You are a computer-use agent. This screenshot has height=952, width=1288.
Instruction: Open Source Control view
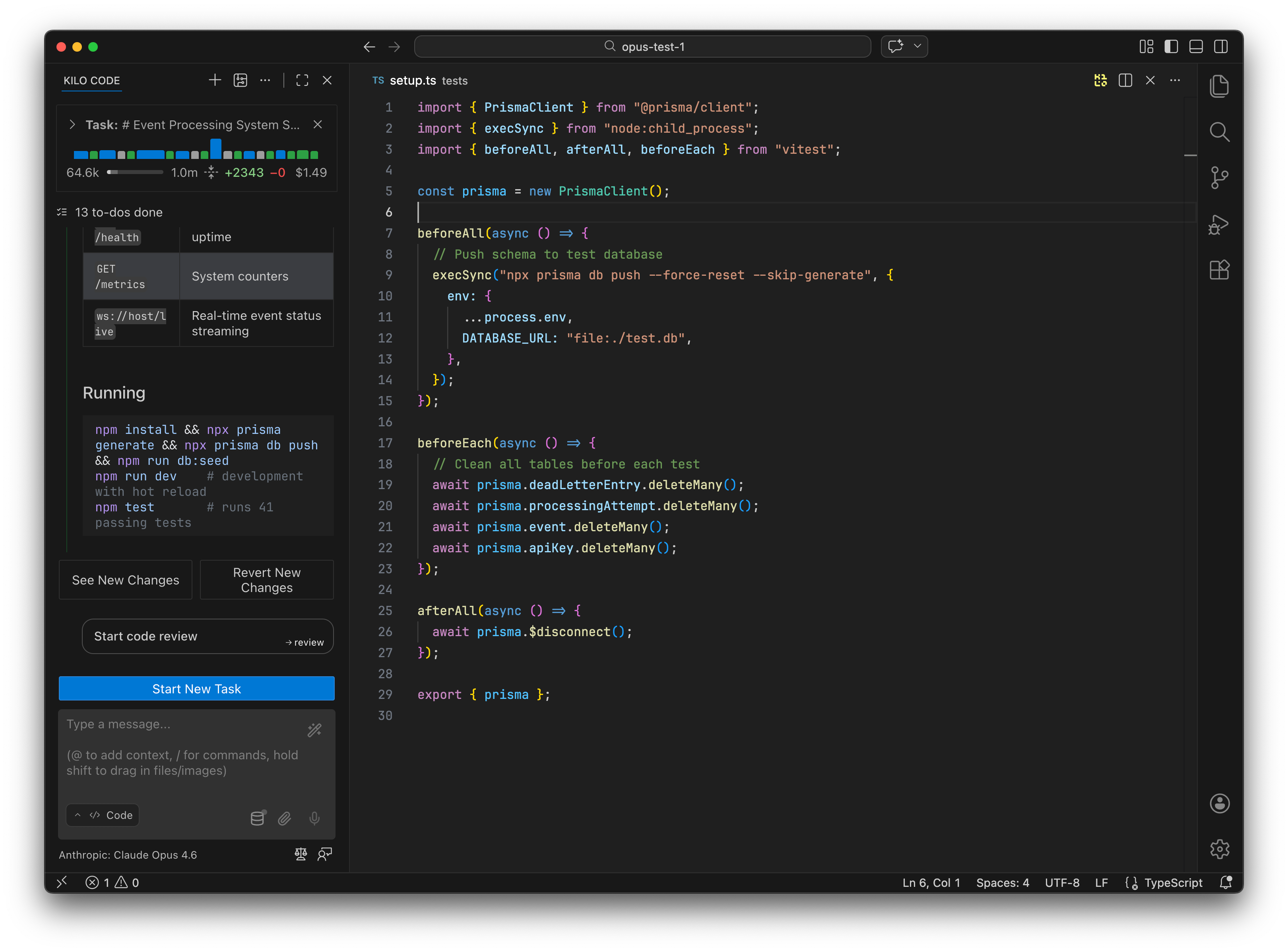[1219, 178]
